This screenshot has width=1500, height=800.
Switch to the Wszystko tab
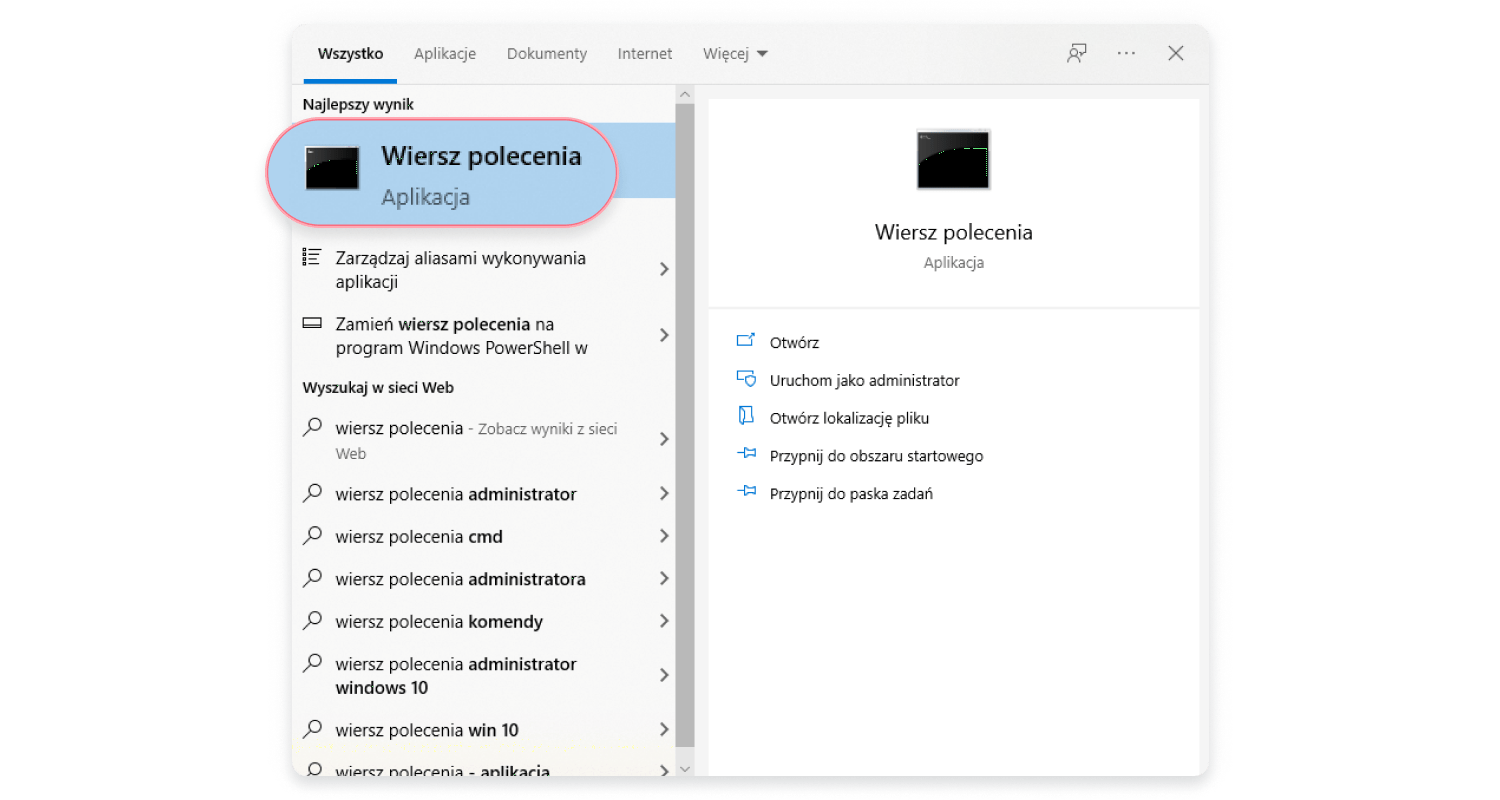pyautogui.click(x=350, y=54)
